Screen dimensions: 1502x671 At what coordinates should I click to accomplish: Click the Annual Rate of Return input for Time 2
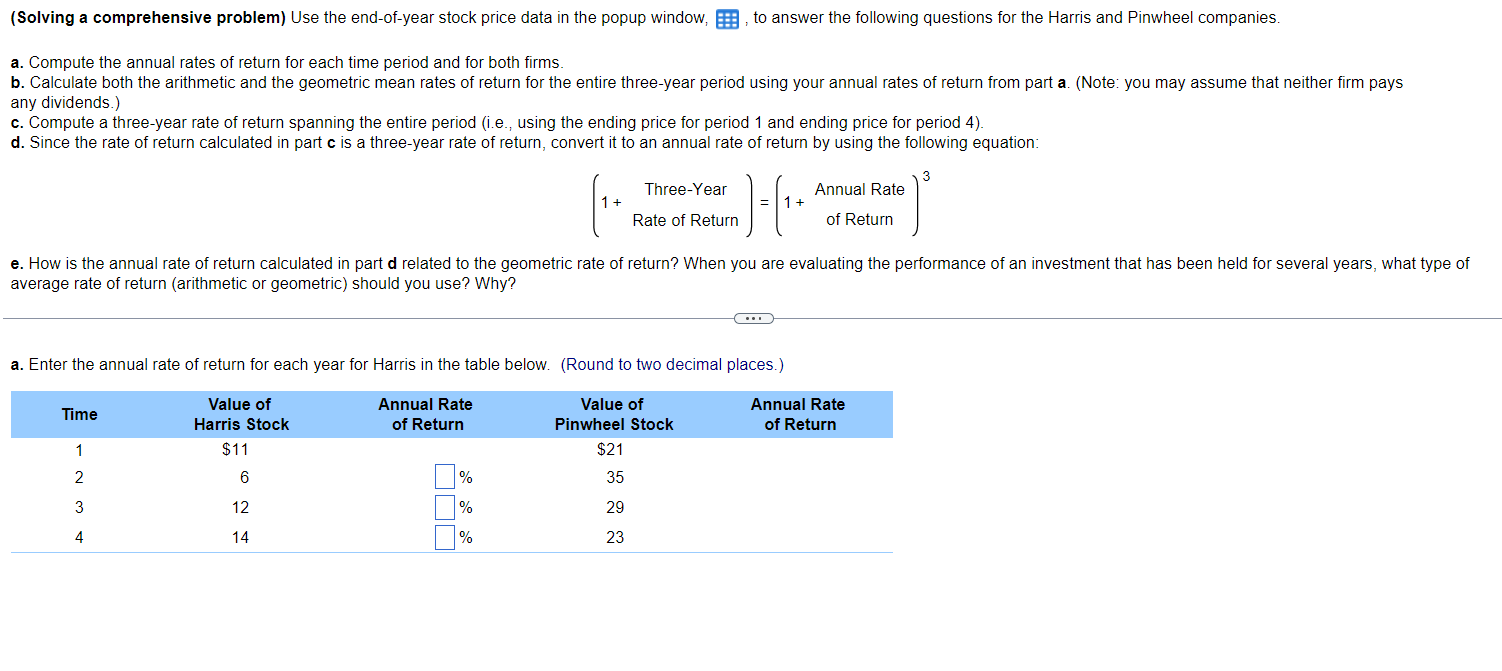coord(444,477)
